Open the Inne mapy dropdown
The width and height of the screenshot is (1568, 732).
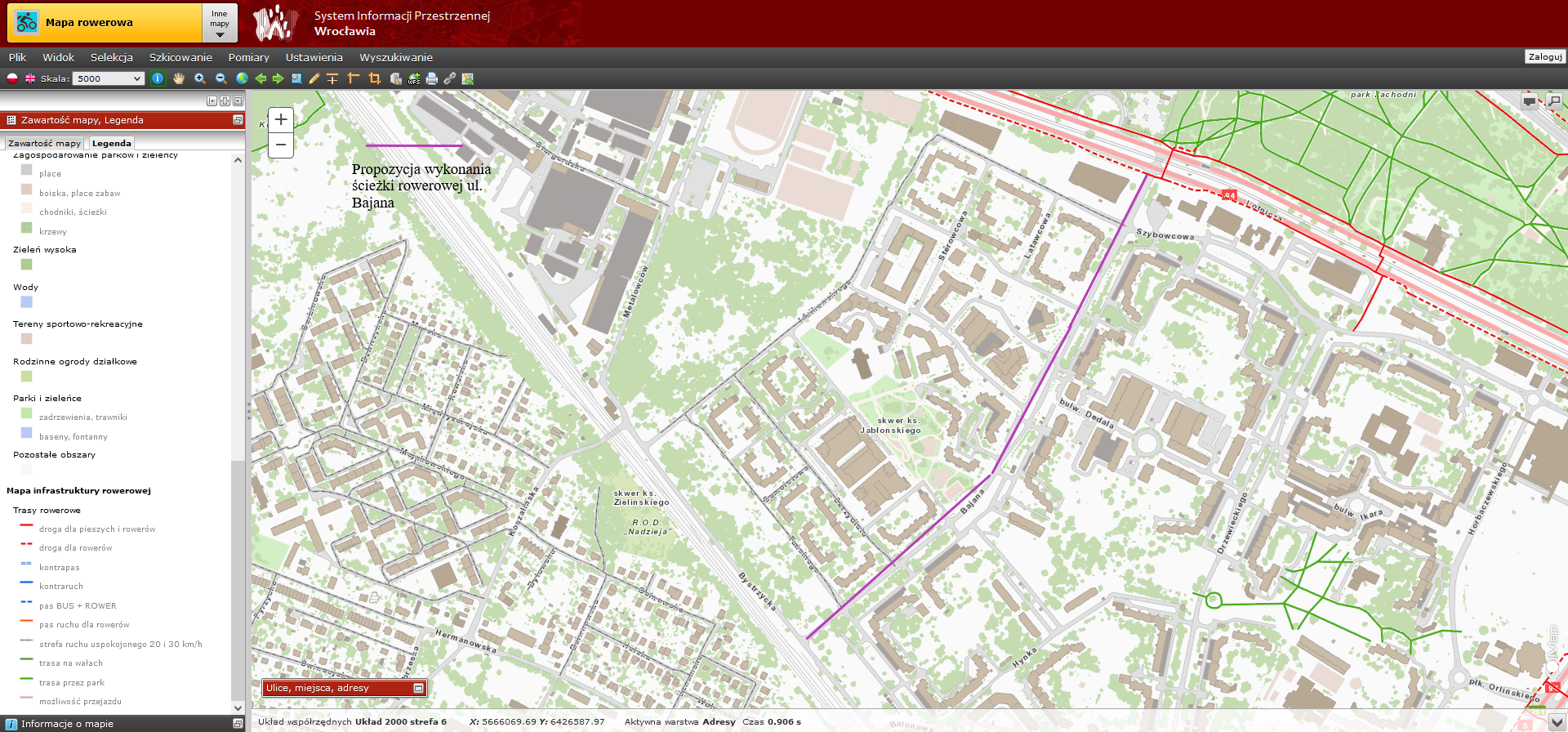click(x=220, y=23)
